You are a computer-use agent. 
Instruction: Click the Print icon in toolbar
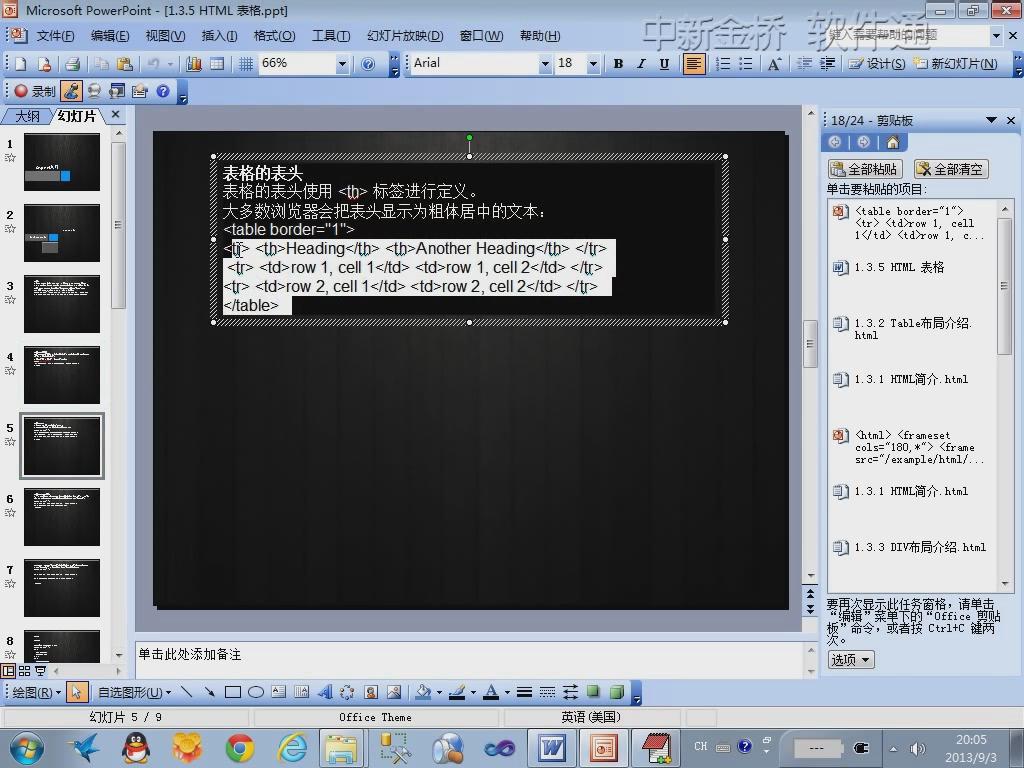(72, 63)
